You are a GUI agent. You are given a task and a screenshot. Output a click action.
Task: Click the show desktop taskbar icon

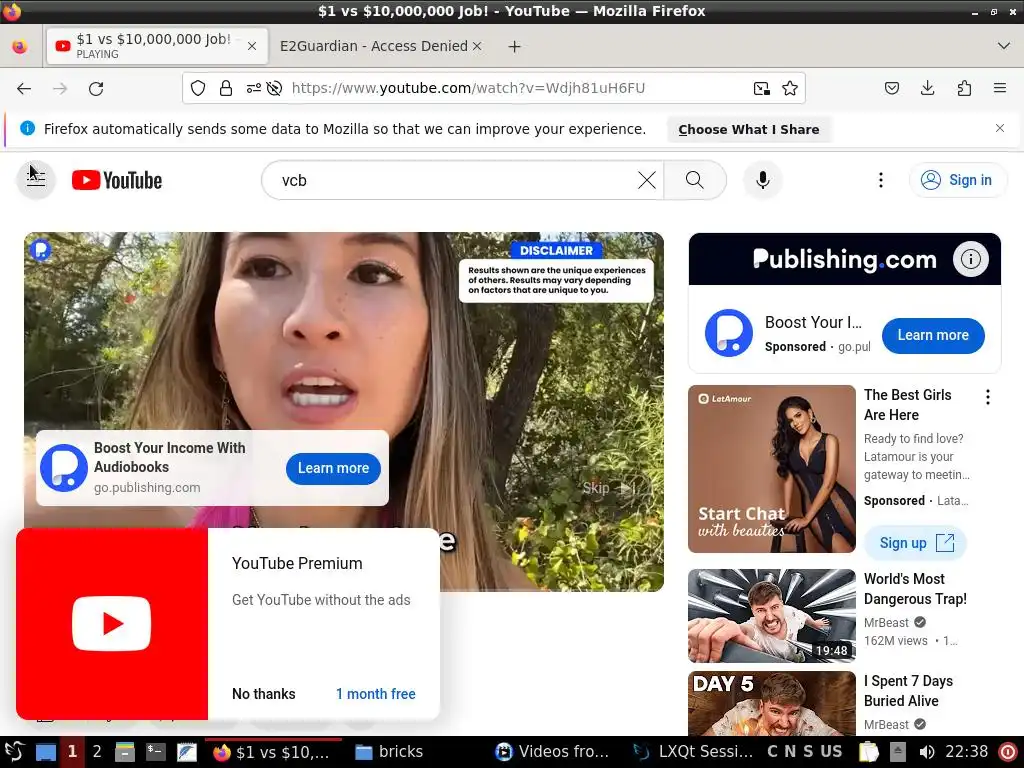pos(45,752)
